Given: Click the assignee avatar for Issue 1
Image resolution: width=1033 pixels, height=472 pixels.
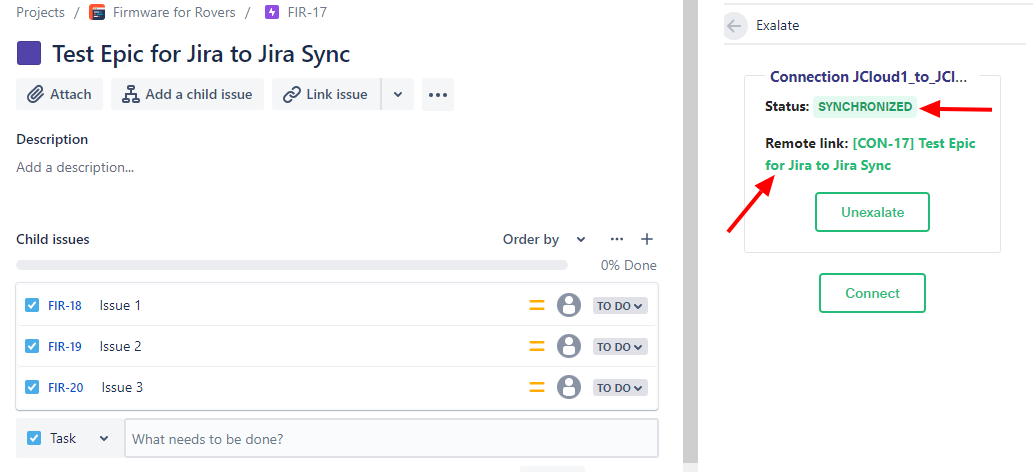Looking at the screenshot, I should point(569,306).
